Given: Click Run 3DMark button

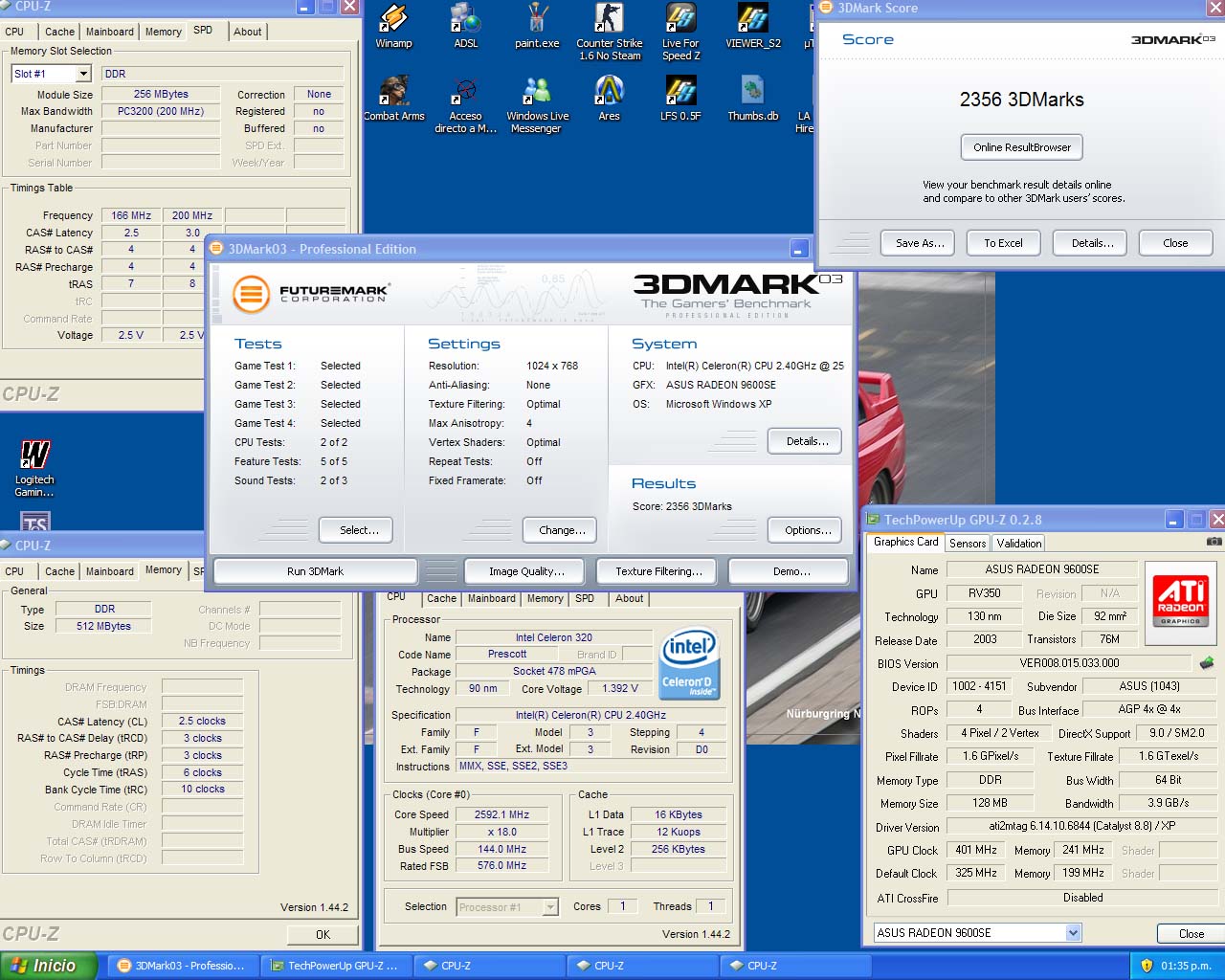Looking at the screenshot, I should click(x=315, y=571).
